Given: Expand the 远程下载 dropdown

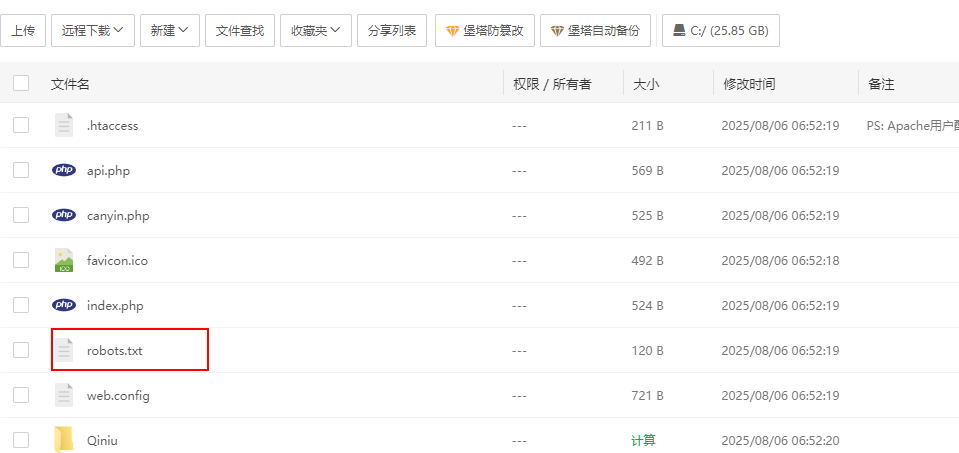Looking at the screenshot, I should point(93,30).
